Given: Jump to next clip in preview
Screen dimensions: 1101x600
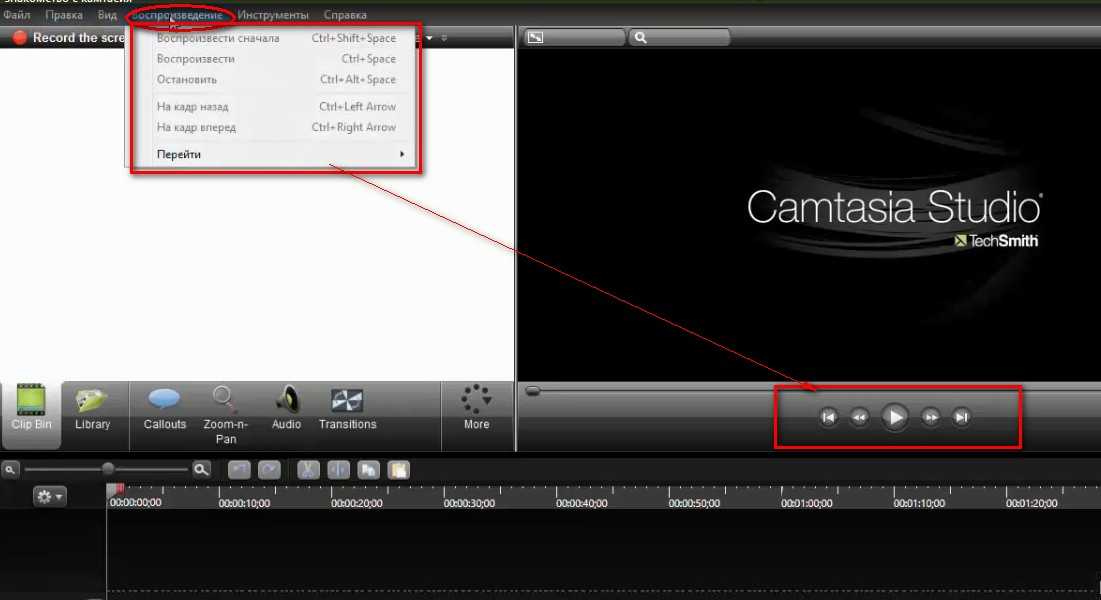Looking at the screenshot, I should tap(961, 418).
